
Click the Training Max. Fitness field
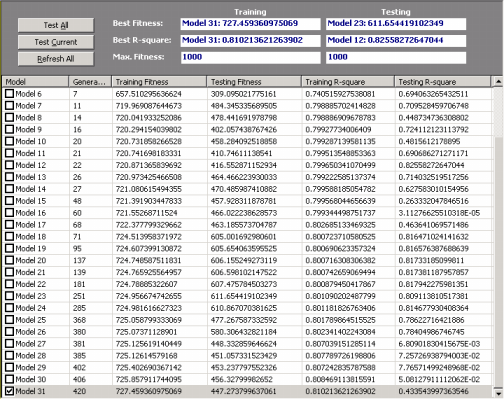pos(250,57)
